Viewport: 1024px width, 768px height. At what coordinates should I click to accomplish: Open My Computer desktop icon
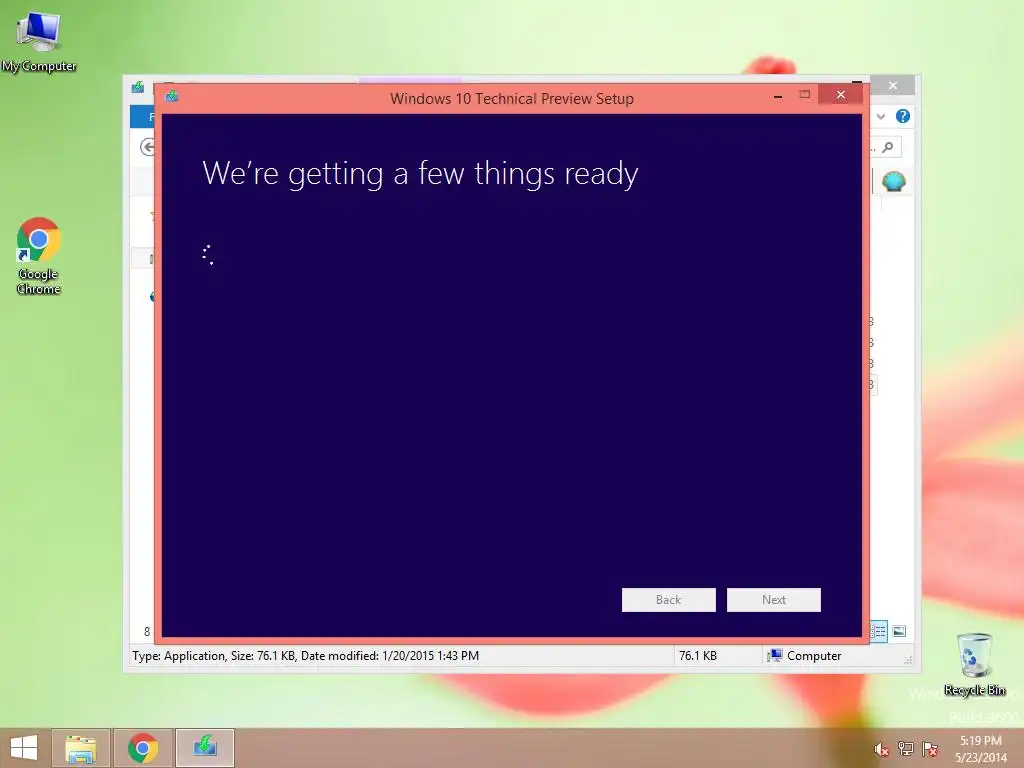point(39,40)
